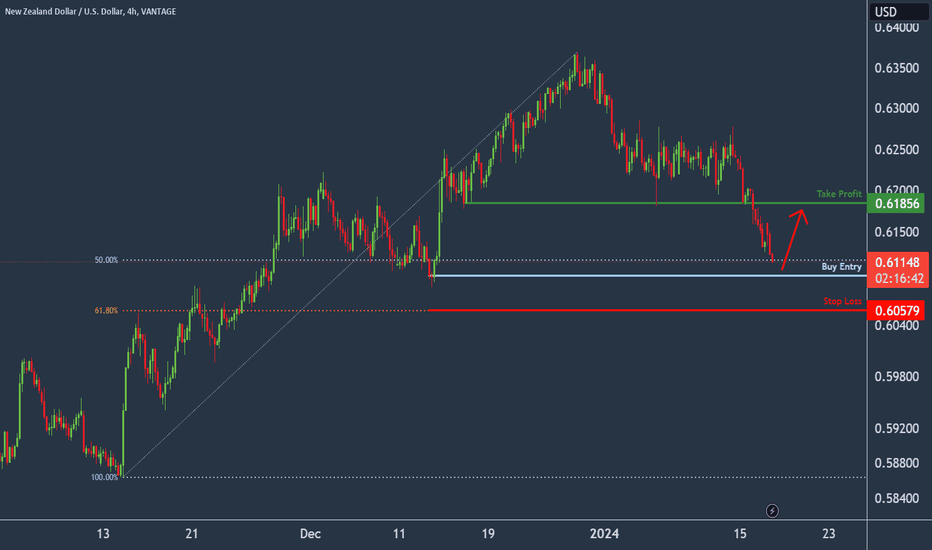Image resolution: width=932 pixels, height=550 pixels.
Task: Select the Take Profit price label 0.61856
Action: [x=896, y=204]
